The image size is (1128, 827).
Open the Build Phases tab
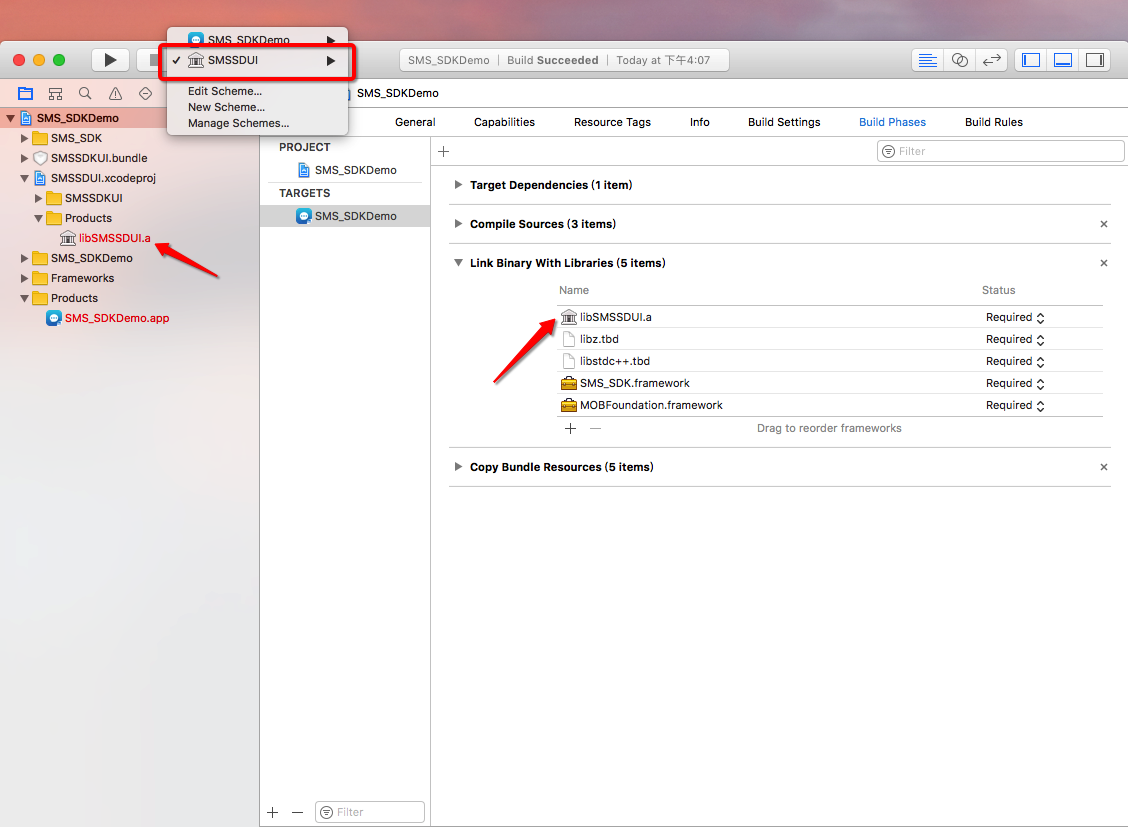(x=892, y=122)
